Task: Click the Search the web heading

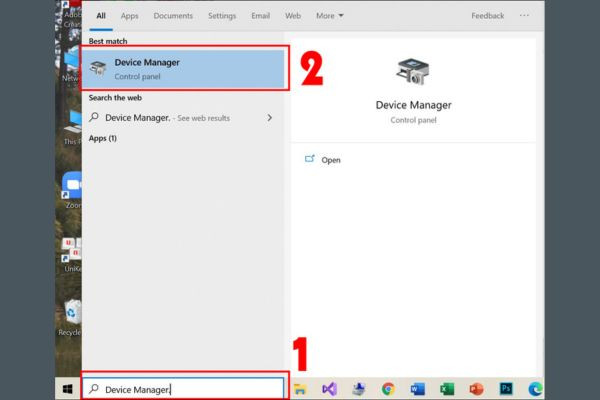Action: (115, 98)
